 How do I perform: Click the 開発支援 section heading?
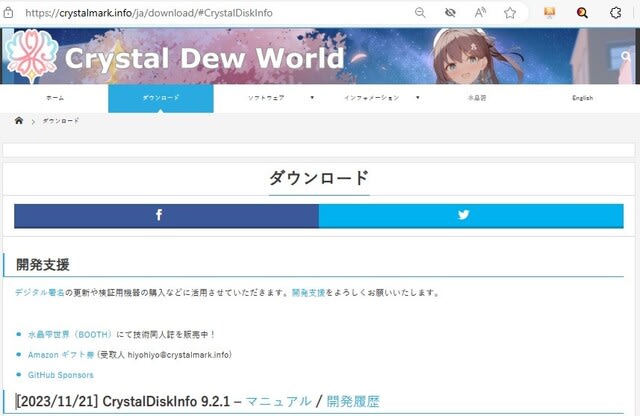tap(43, 265)
